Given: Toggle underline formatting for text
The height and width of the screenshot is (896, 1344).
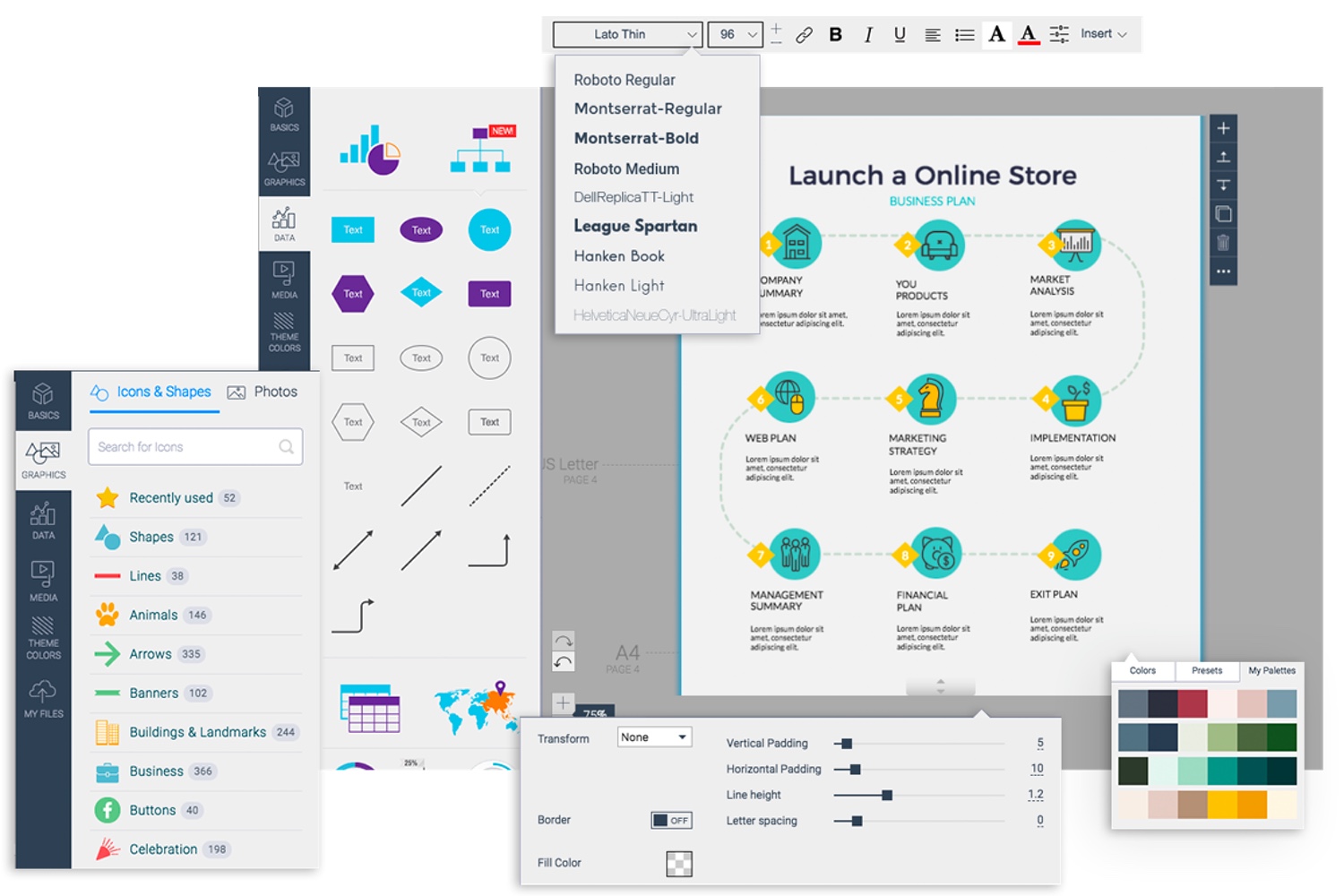Looking at the screenshot, I should pyautogui.click(x=899, y=34).
